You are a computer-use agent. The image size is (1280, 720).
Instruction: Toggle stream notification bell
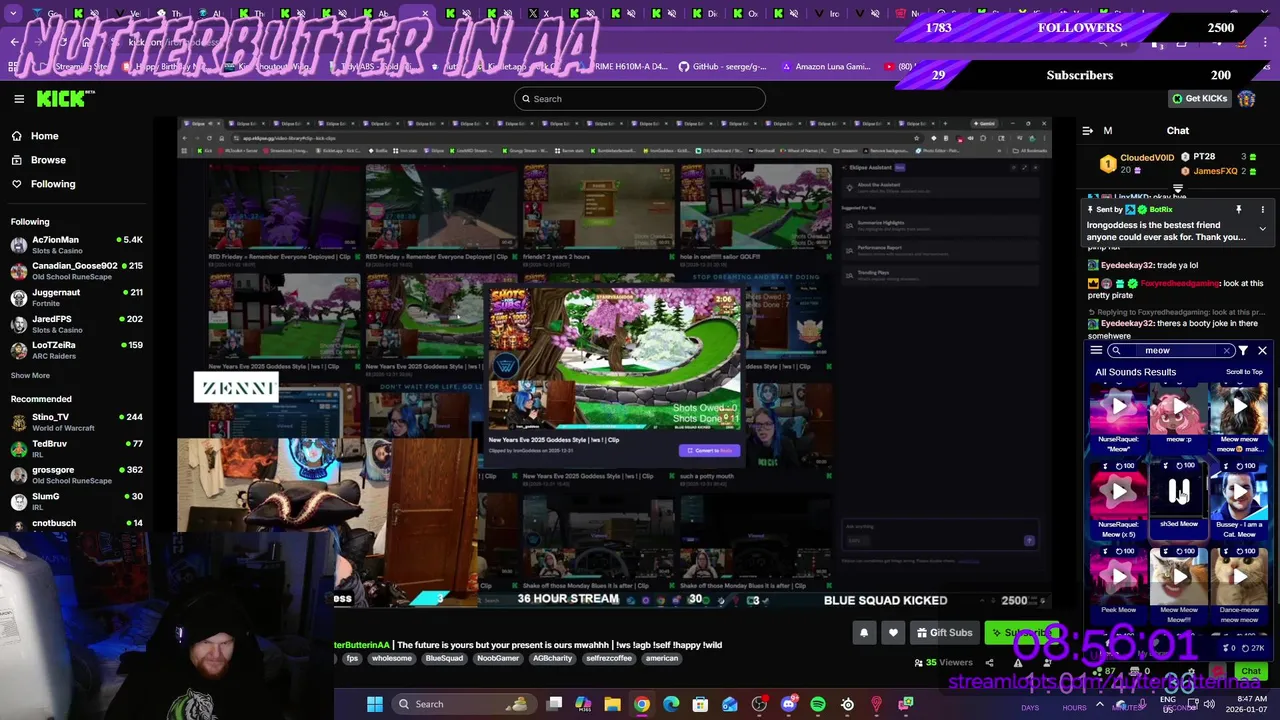pos(864,633)
